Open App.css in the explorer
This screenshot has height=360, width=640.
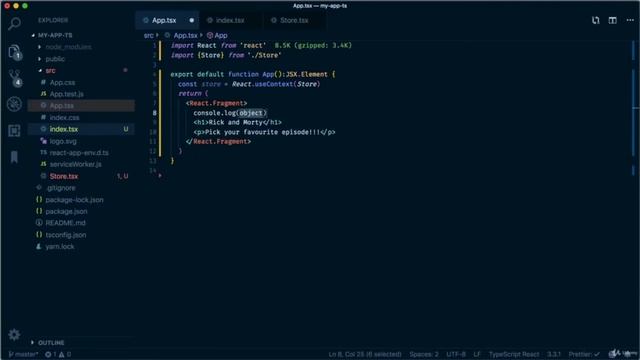pyautogui.click(x=62, y=82)
